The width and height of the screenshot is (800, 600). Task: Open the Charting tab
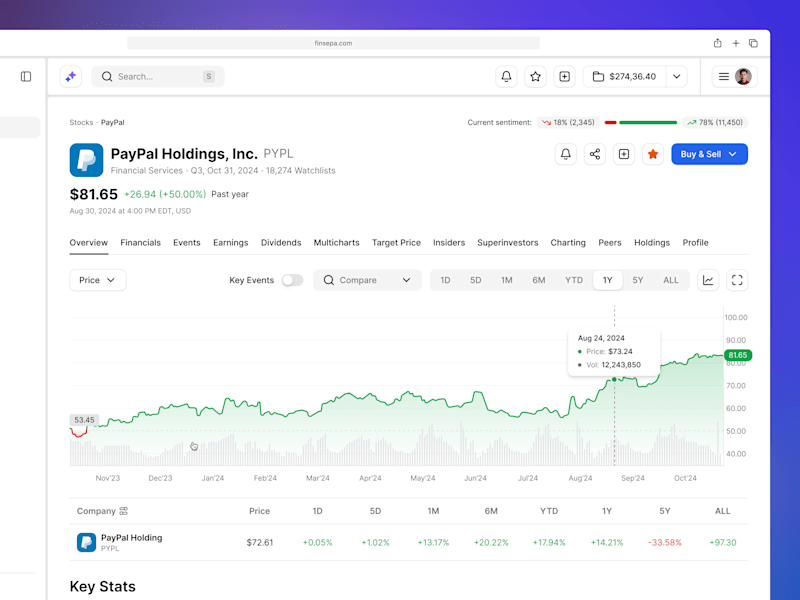tap(568, 243)
